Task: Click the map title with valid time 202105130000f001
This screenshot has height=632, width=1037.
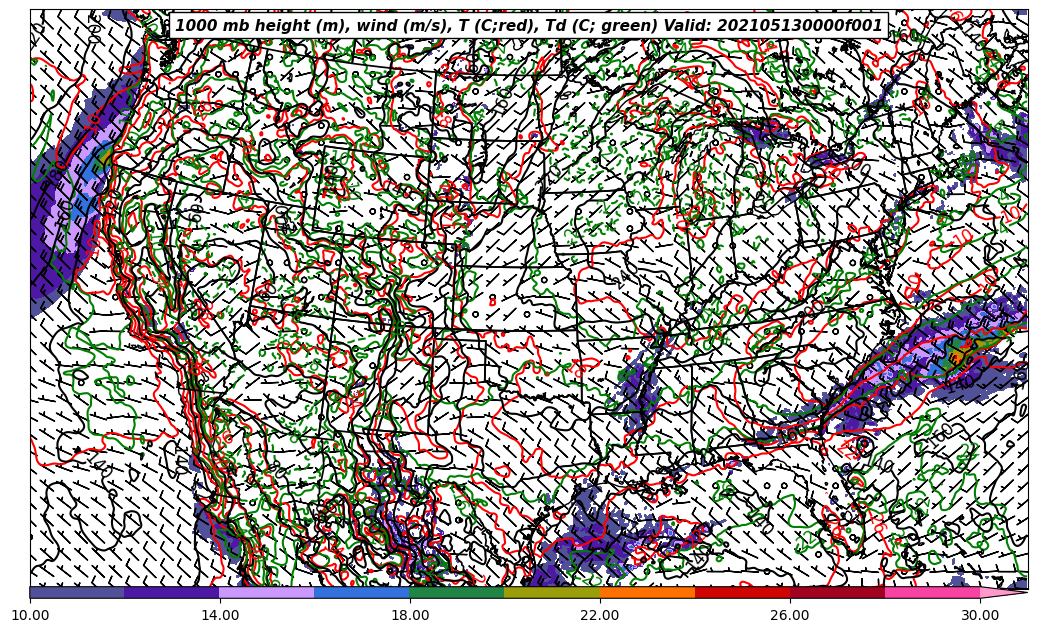Action: point(529,26)
